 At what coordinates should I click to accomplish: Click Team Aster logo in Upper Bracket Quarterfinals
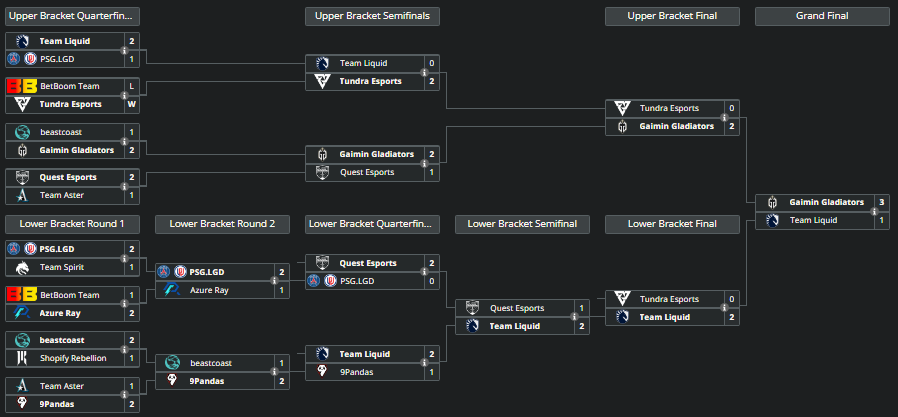22,195
